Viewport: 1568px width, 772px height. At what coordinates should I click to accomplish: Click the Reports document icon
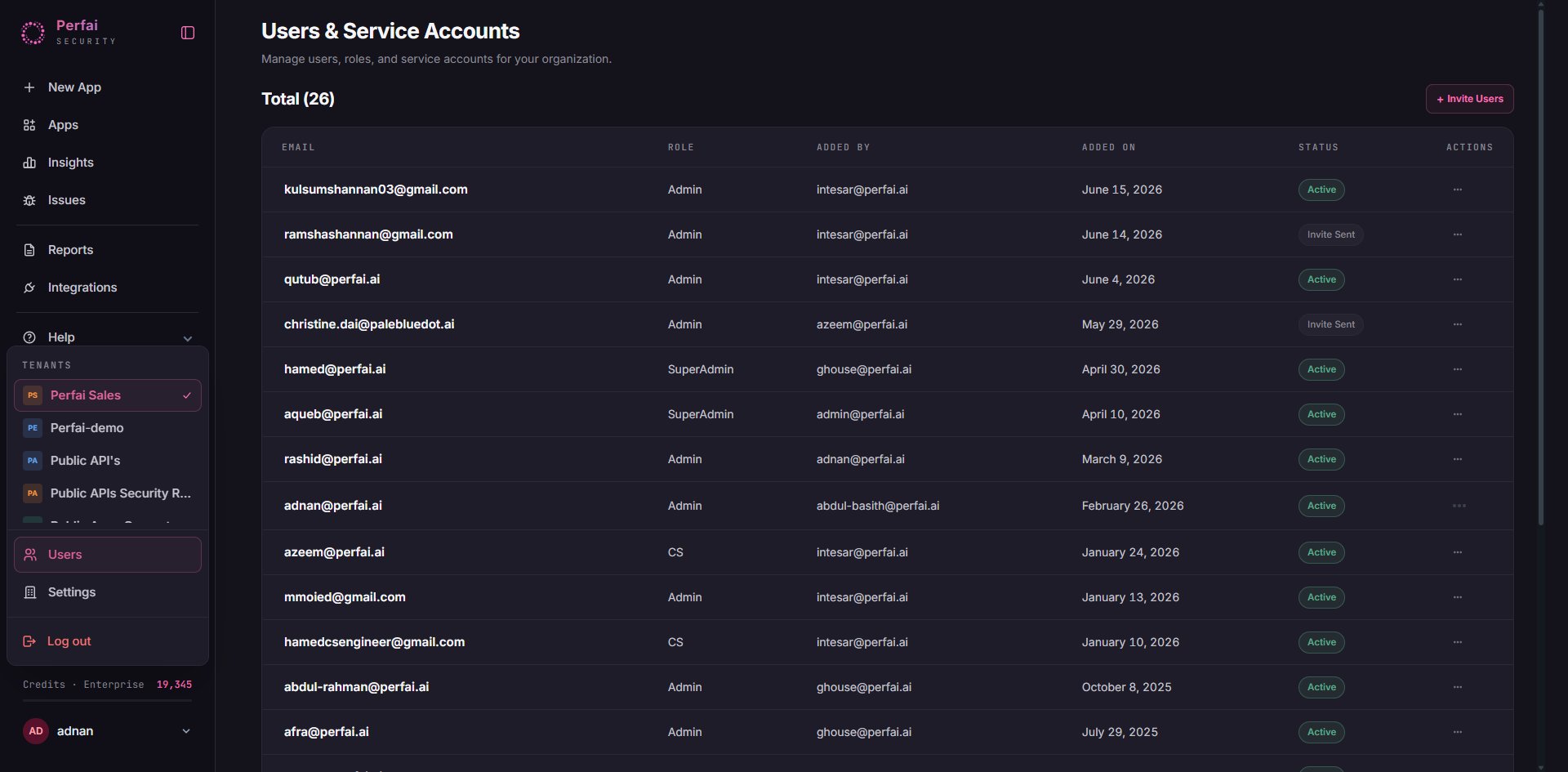(x=29, y=250)
